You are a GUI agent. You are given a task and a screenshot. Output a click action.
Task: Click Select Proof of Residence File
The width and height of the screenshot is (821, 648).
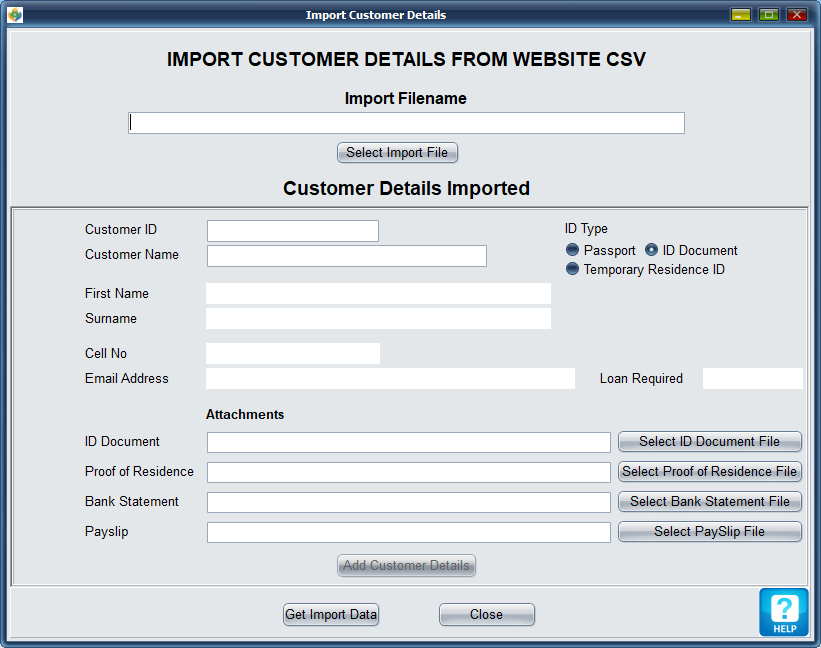tap(709, 472)
